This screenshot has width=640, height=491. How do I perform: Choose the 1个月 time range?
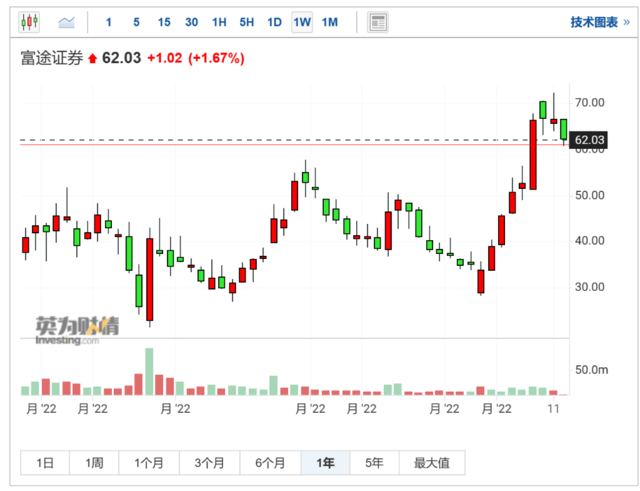tap(149, 463)
